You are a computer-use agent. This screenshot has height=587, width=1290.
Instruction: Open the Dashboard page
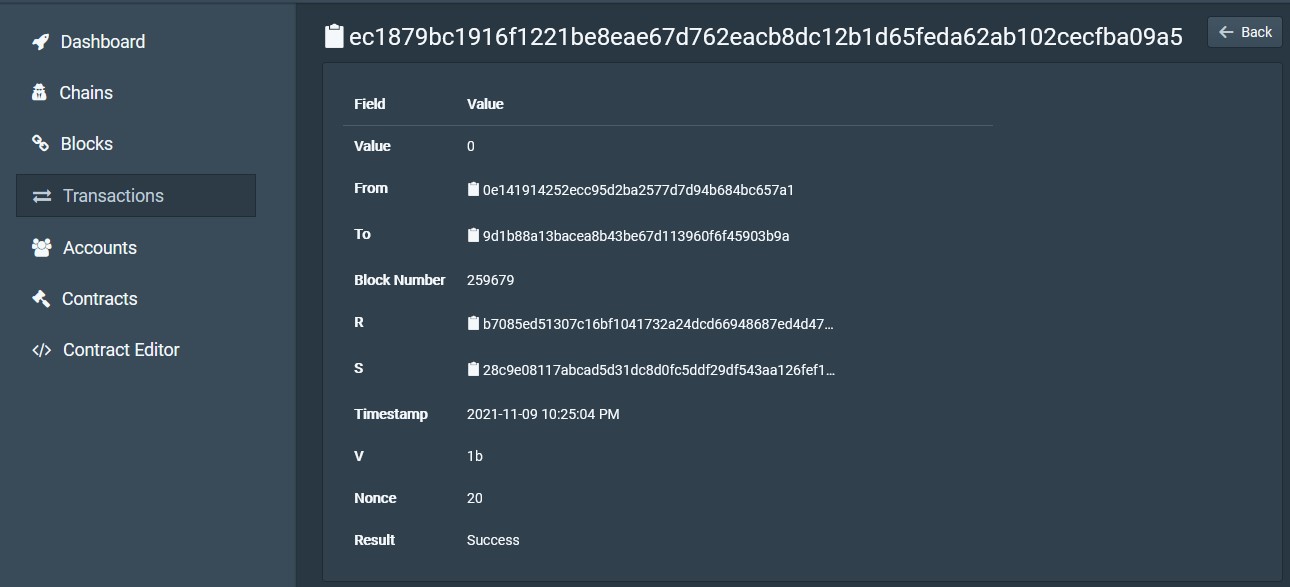click(x=102, y=41)
